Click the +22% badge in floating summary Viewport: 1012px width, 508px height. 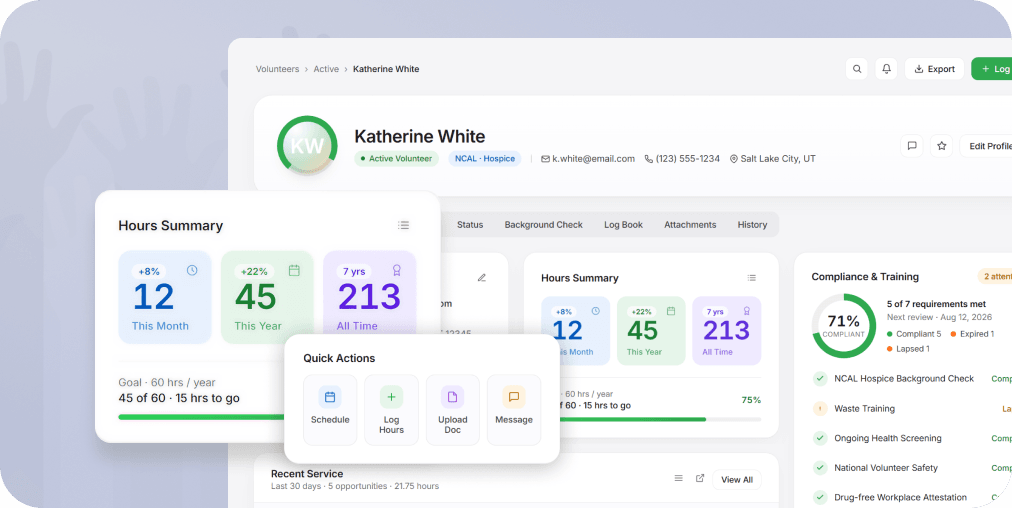pyautogui.click(x=254, y=271)
